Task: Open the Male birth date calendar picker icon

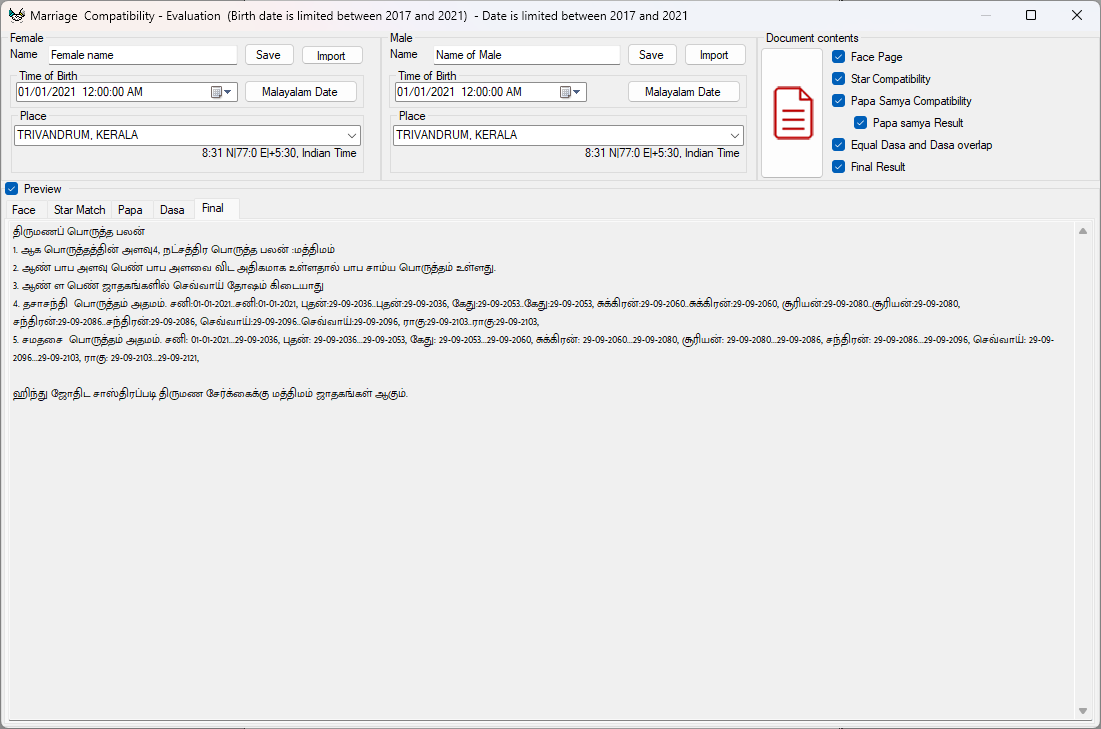Action: click(564, 91)
